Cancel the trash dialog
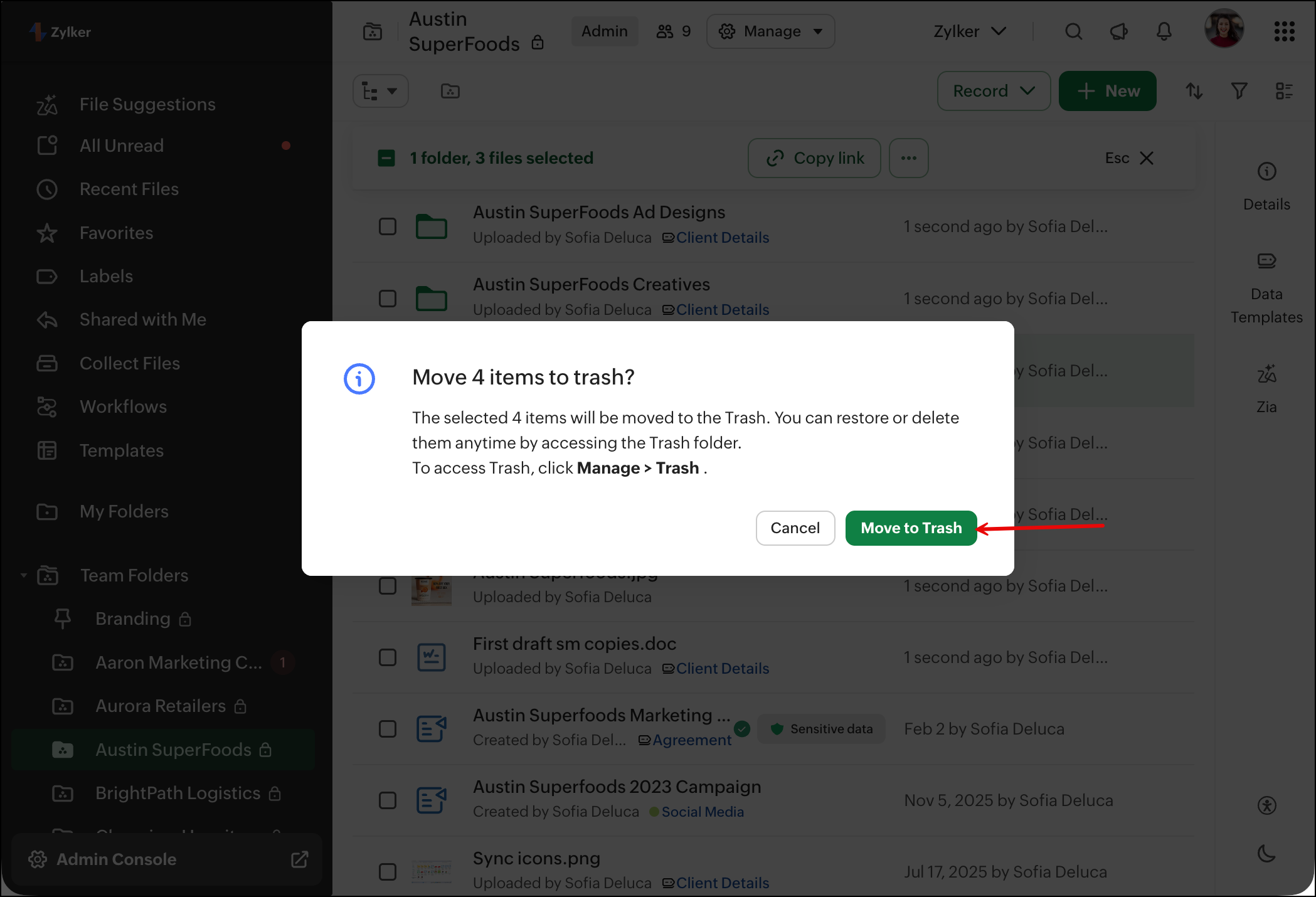 (x=795, y=528)
